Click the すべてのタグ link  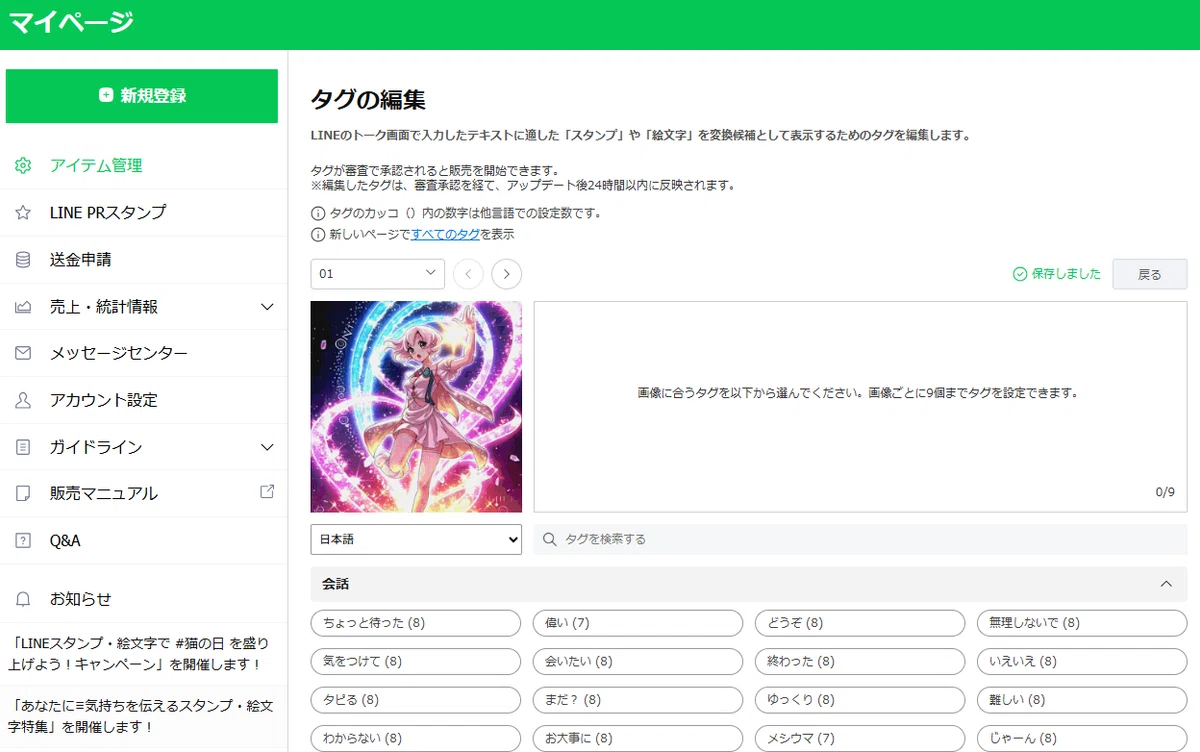tap(445, 235)
